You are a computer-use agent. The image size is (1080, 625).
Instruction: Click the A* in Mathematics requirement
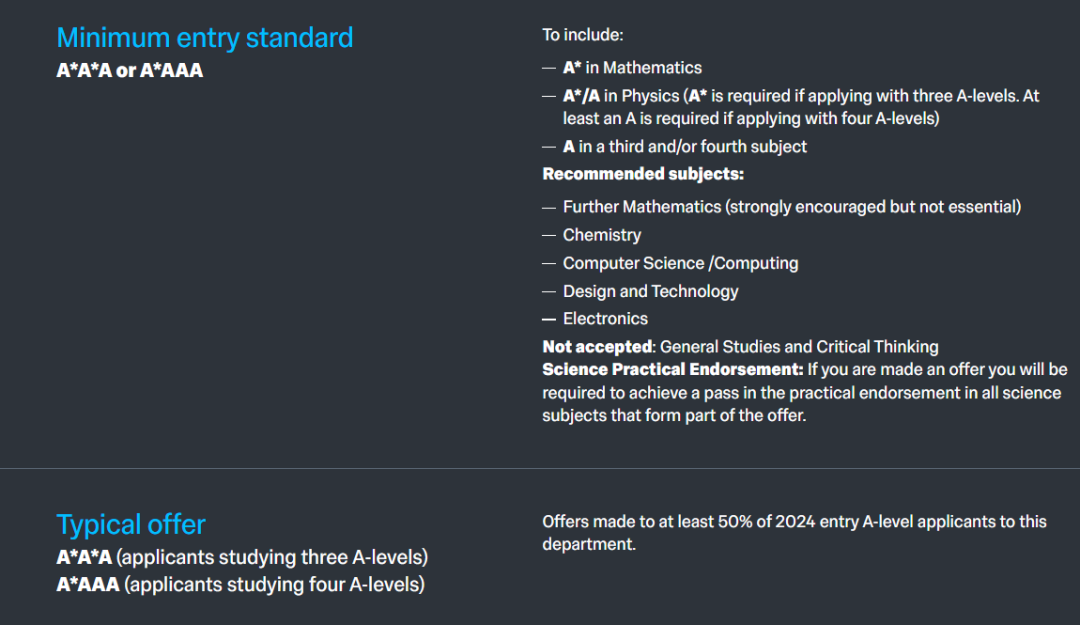[632, 68]
